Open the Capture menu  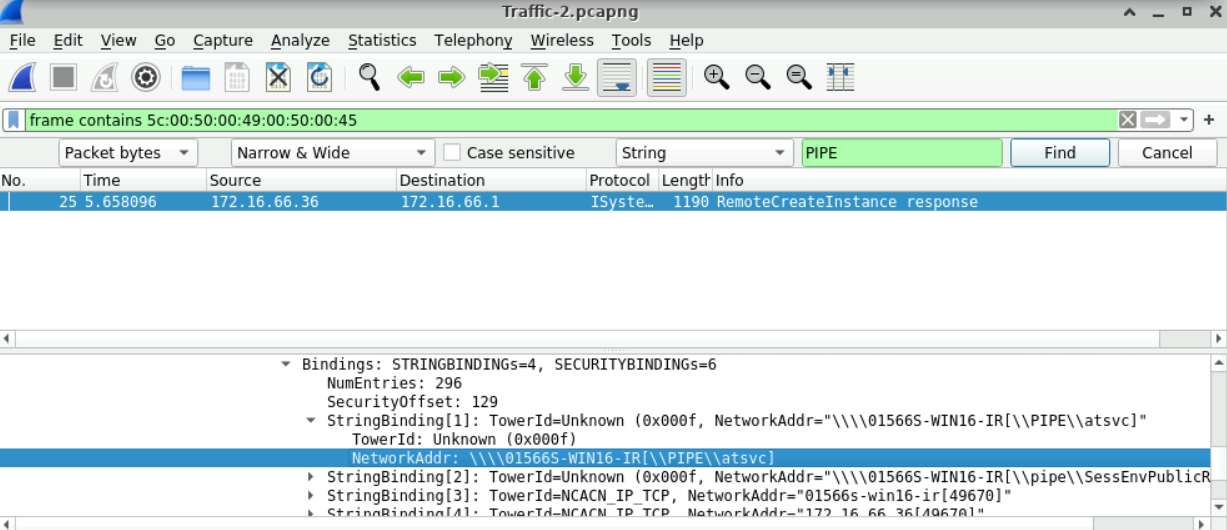point(223,40)
